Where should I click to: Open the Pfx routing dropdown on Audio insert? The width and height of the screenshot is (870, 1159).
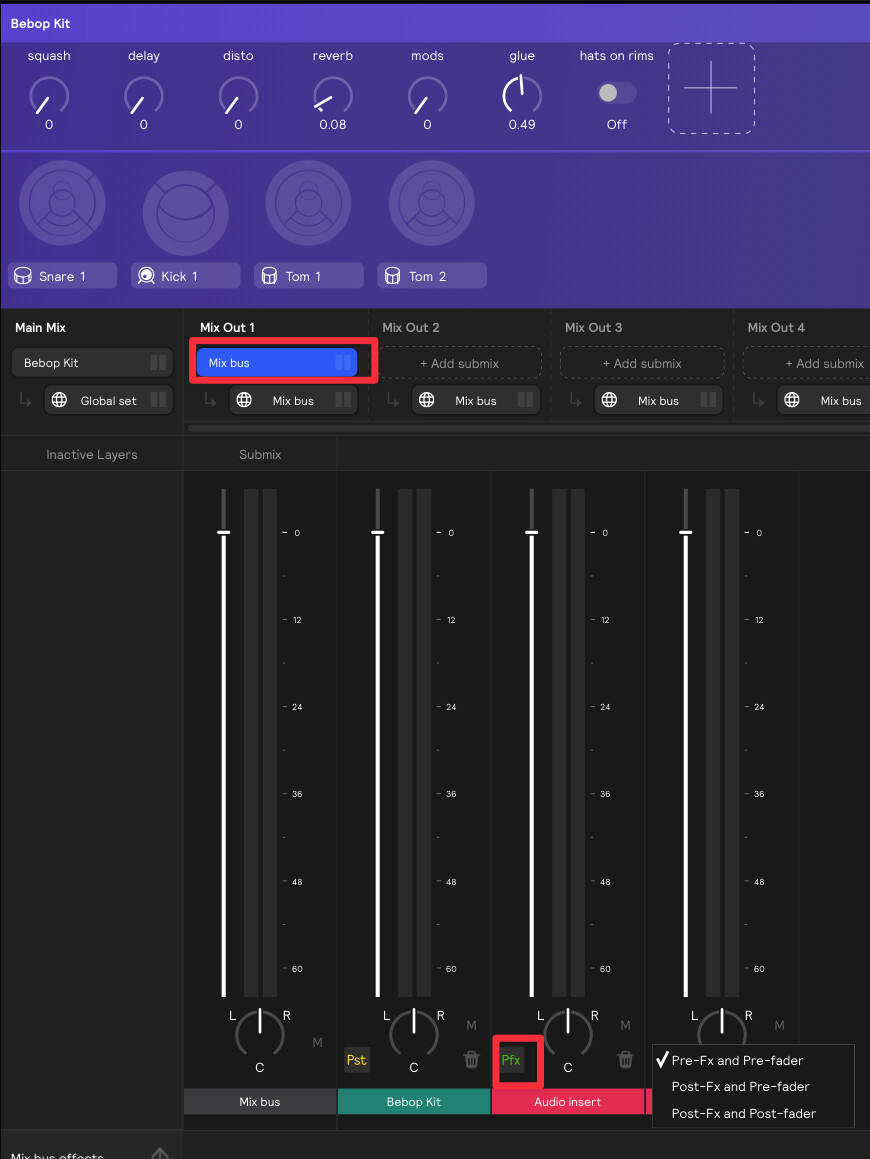(511, 1060)
